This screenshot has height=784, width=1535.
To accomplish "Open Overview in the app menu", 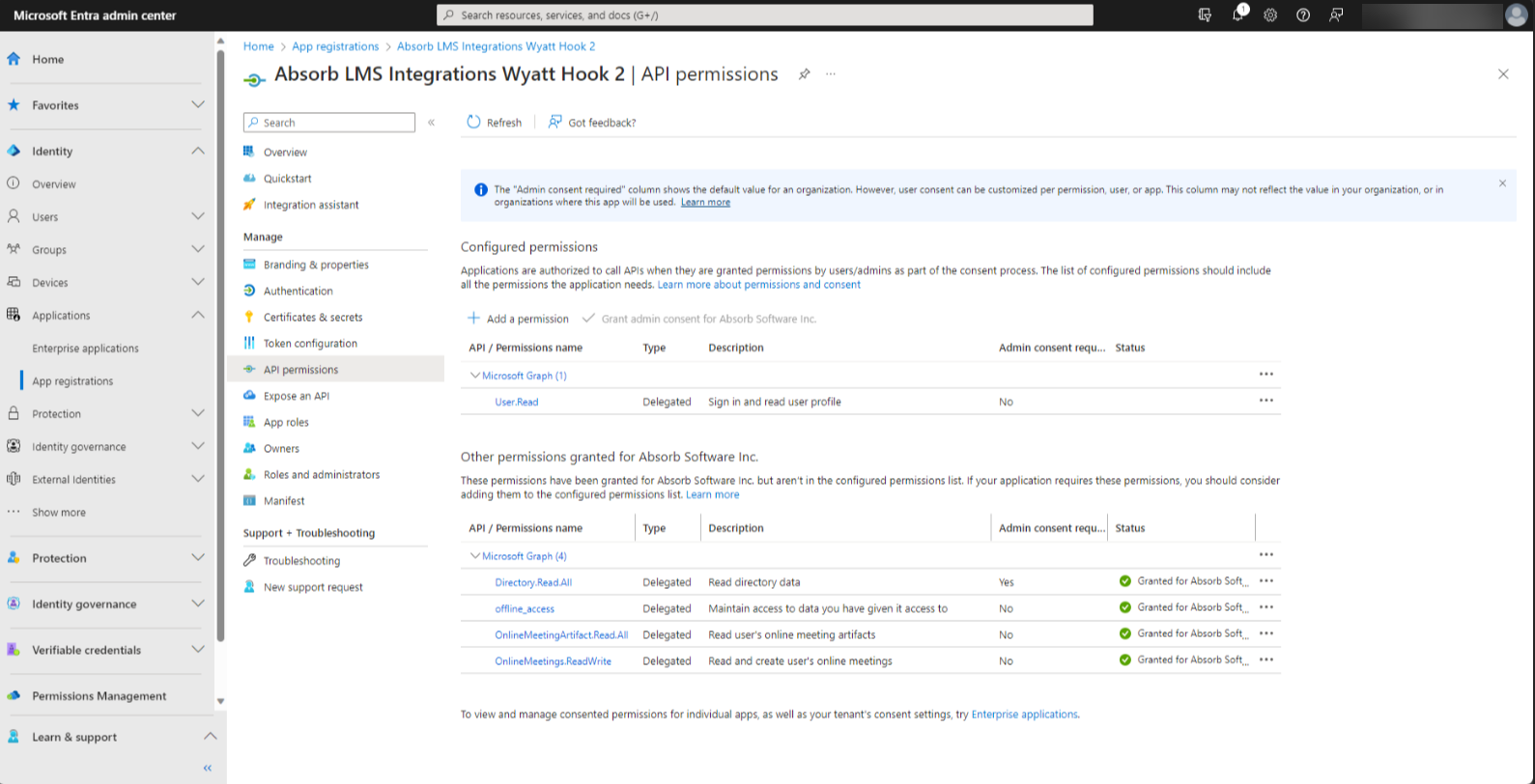I will (x=285, y=153).
